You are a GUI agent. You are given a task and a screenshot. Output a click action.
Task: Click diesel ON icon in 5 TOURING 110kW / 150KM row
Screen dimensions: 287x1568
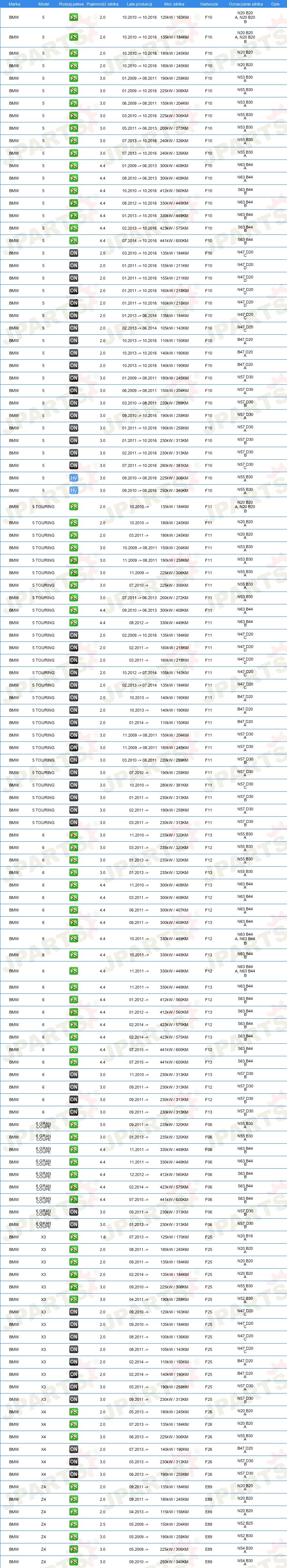(x=73, y=723)
